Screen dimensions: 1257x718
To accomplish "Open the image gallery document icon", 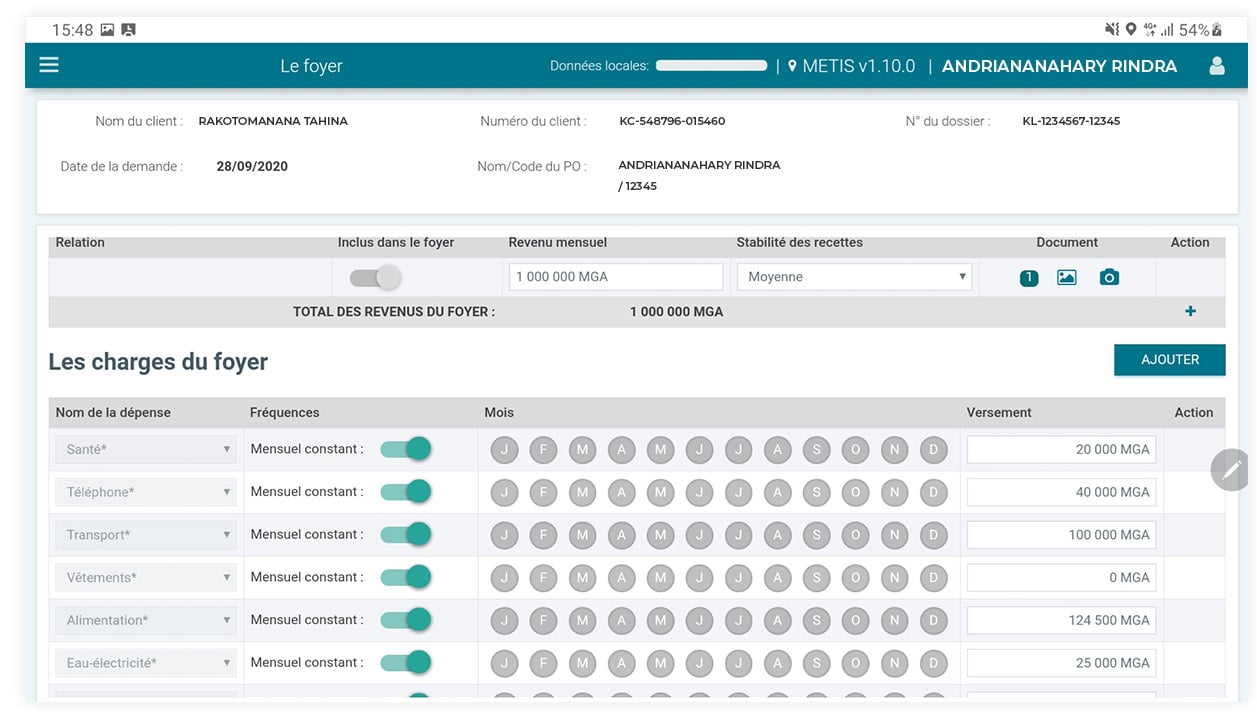I will tap(1067, 277).
